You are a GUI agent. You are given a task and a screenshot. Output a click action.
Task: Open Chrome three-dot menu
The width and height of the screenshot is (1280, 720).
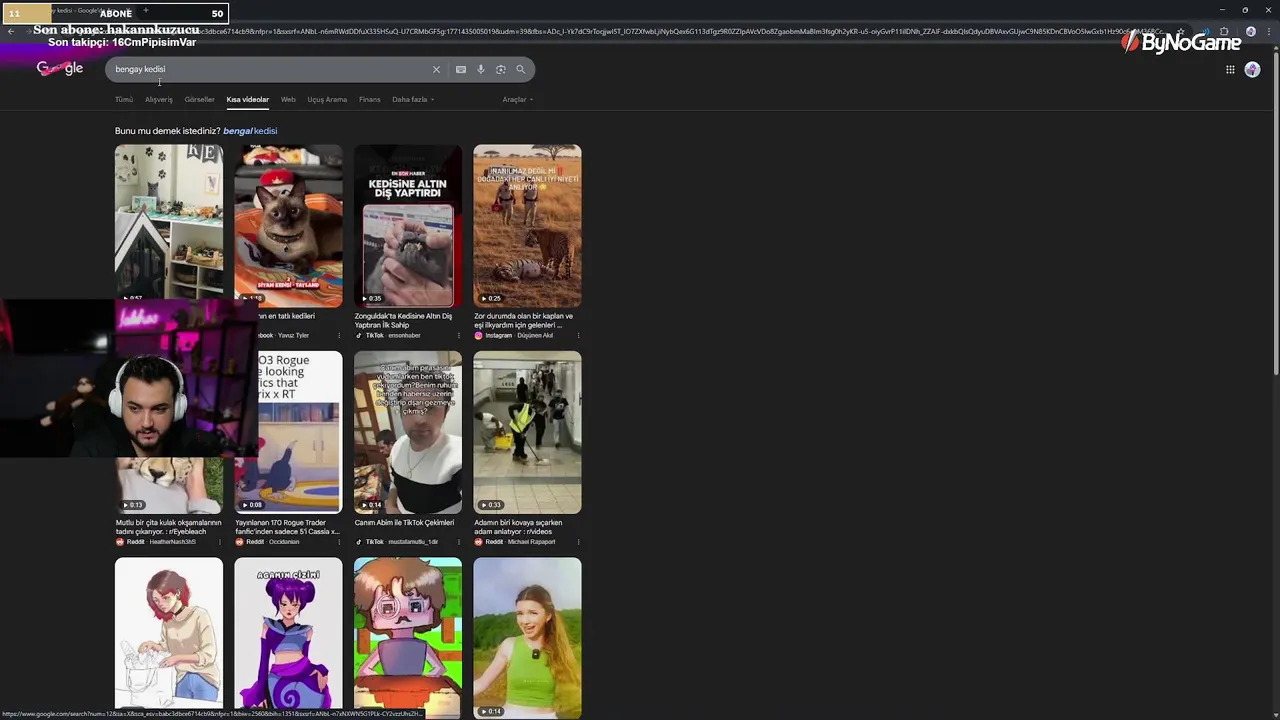[x=1268, y=31]
